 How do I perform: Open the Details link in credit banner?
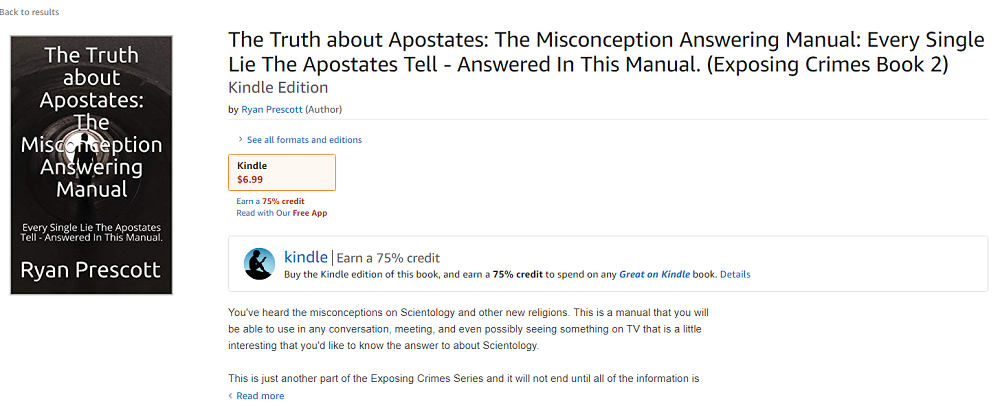(735, 274)
